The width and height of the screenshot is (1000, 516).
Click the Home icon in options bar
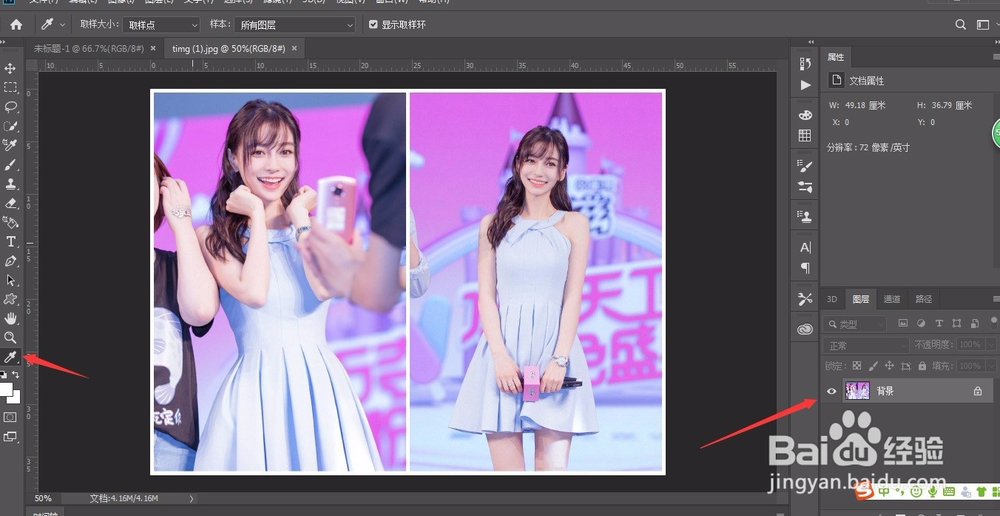(x=16, y=25)
